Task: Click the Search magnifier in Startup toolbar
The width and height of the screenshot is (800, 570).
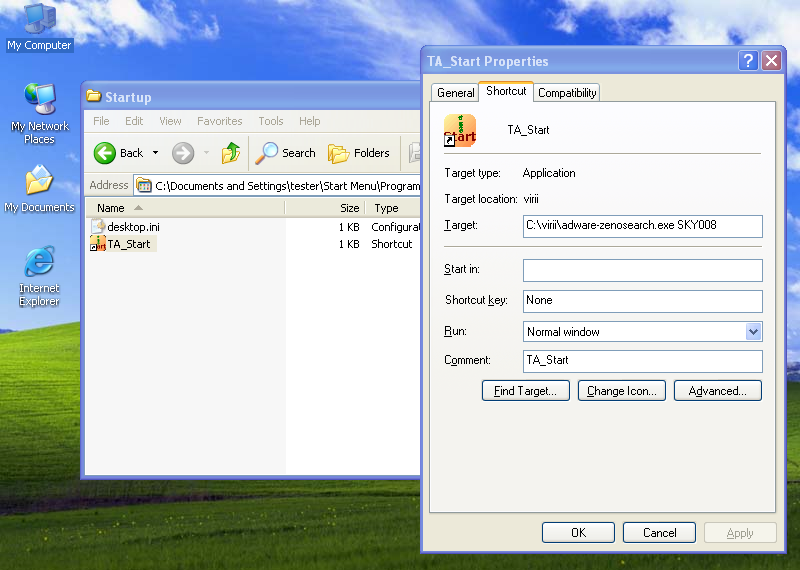Action: (x=266, y=153)
